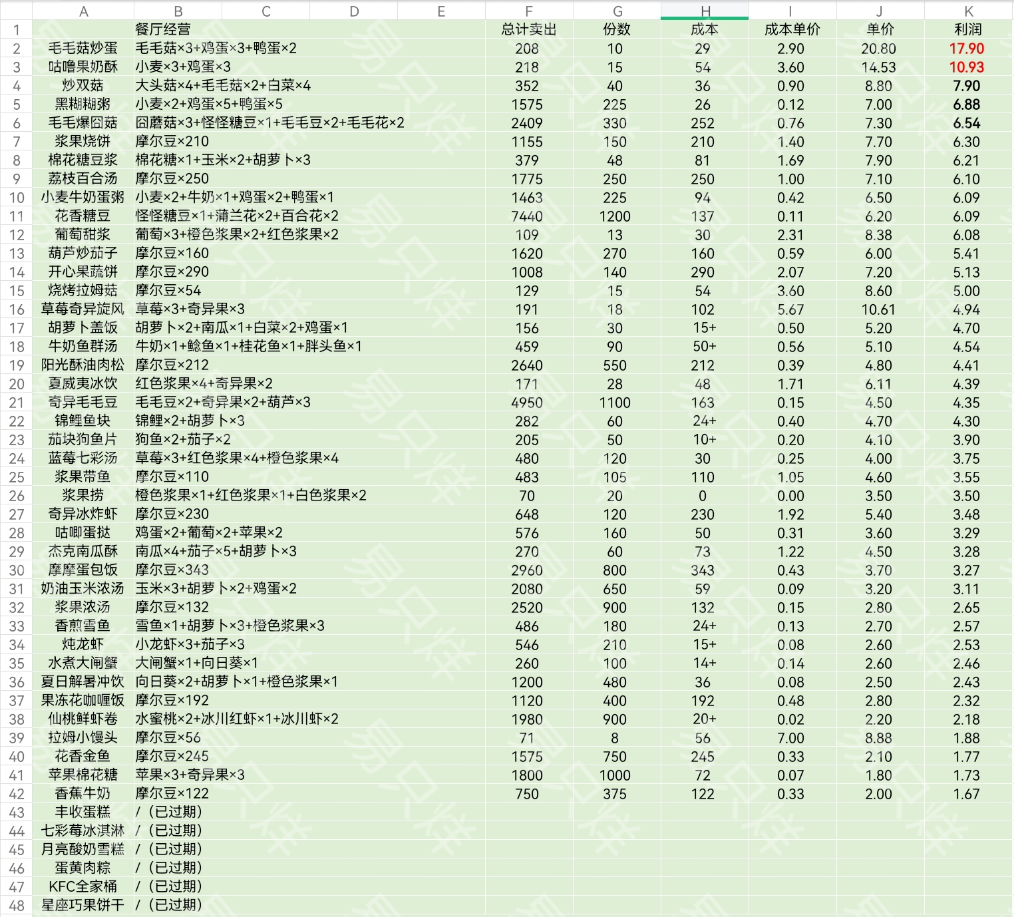Select column A header

tap(83, 10)
